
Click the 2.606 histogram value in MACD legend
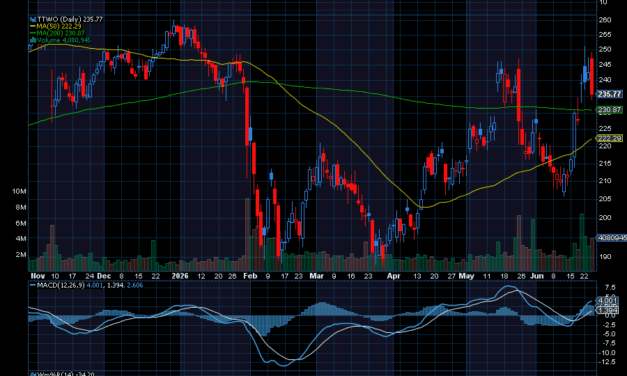click(135, 285)
